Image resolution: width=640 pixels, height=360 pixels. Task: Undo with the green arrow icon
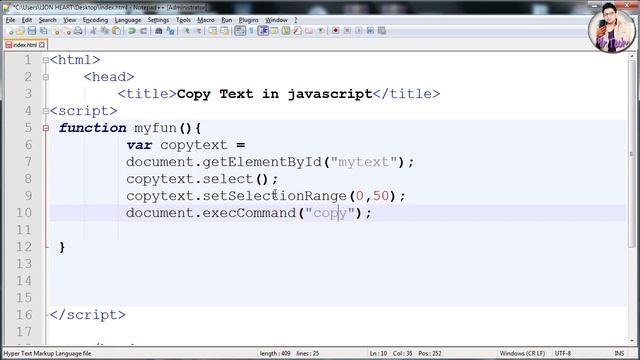(x=131, y=31)
